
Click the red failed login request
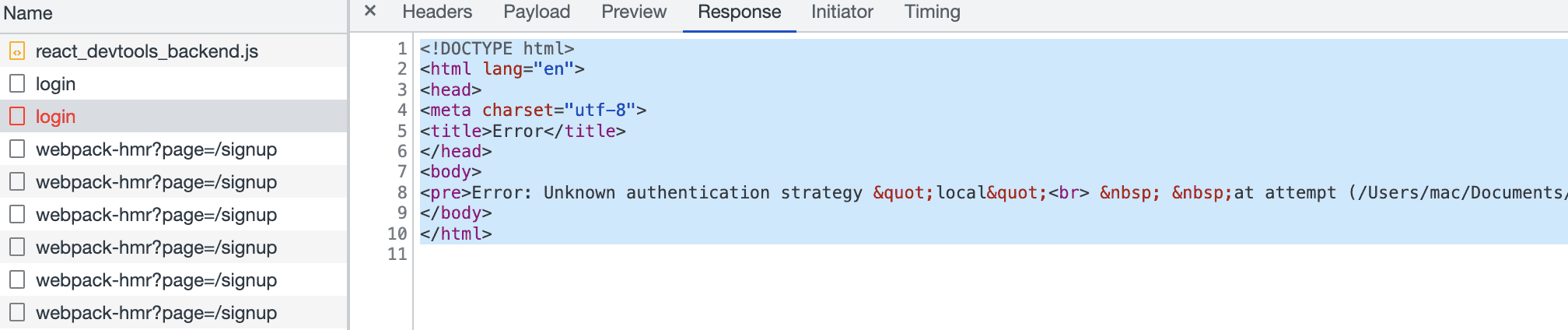[56, 117]
